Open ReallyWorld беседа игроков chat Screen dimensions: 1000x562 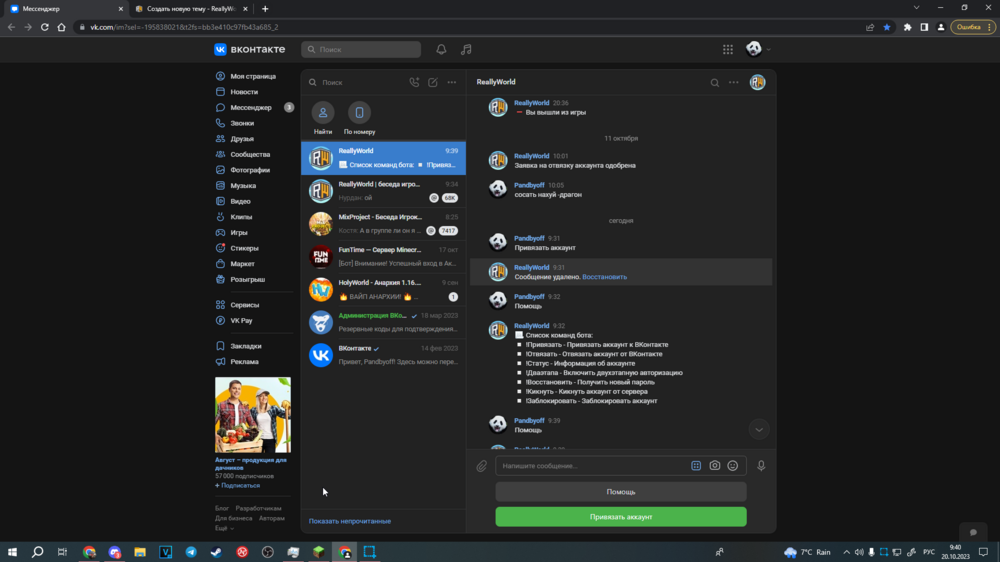(383, 191)
